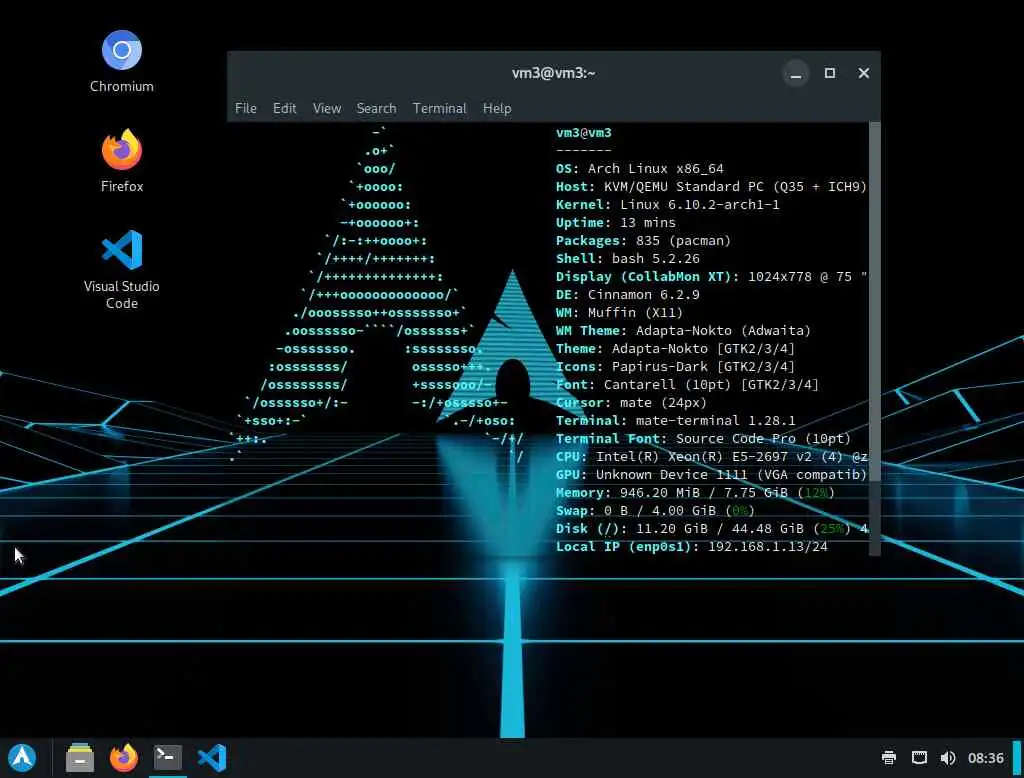Click the DE: Cinnamon 6.2.9 line
The height and width of the screenshot is (778, 1024).
click(628, 295)
